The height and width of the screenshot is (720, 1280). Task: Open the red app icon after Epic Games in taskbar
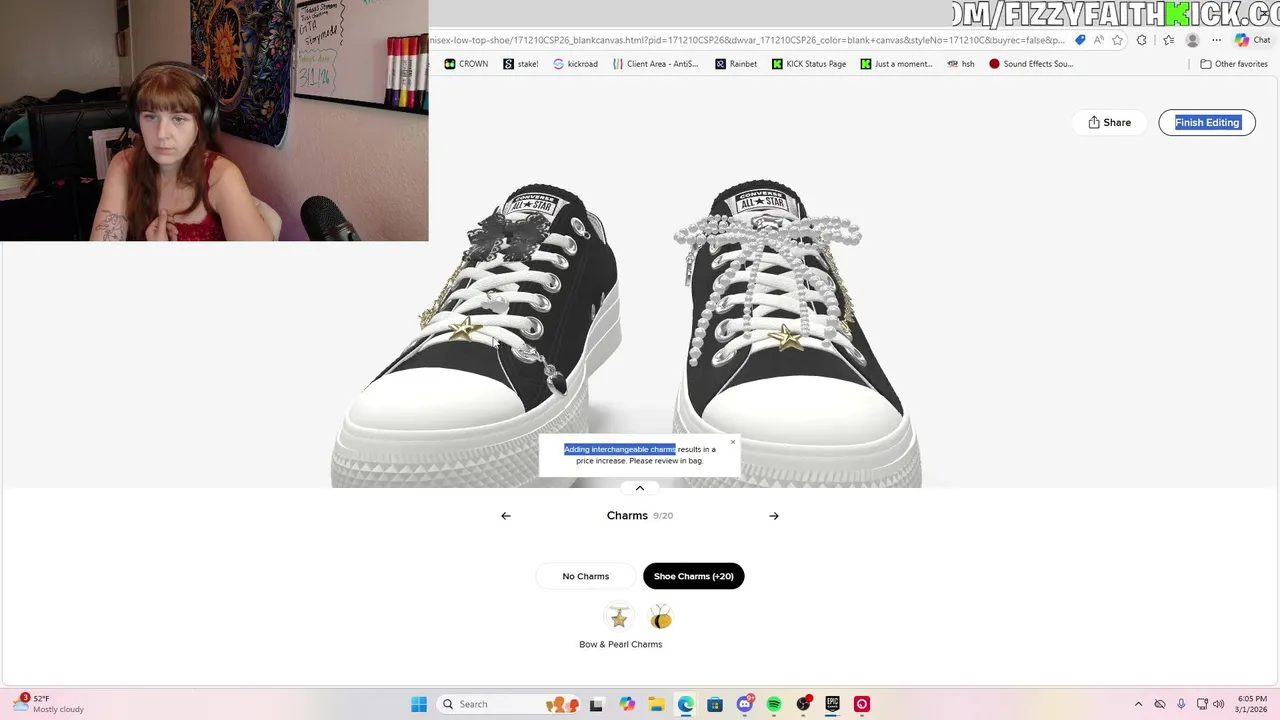[862, 704]
